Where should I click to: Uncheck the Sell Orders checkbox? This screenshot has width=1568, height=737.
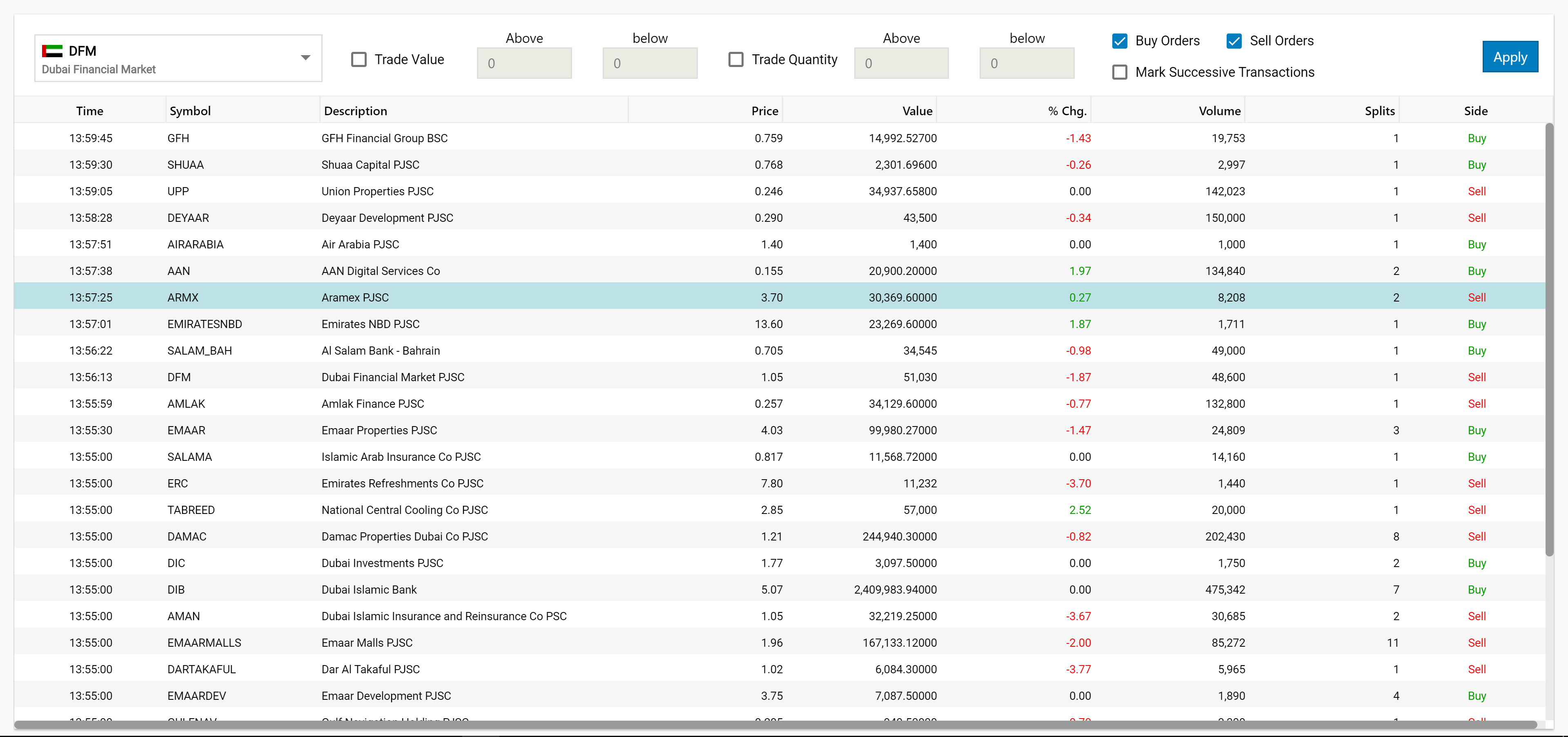tap(1234, 41)
